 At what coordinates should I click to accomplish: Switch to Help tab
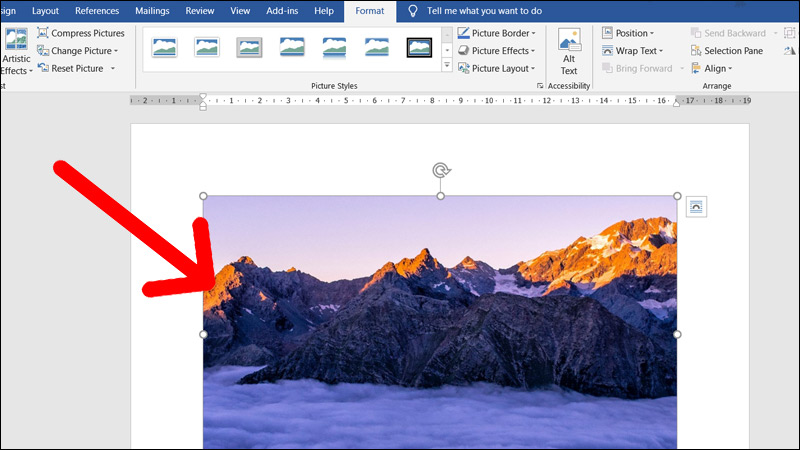323,11
